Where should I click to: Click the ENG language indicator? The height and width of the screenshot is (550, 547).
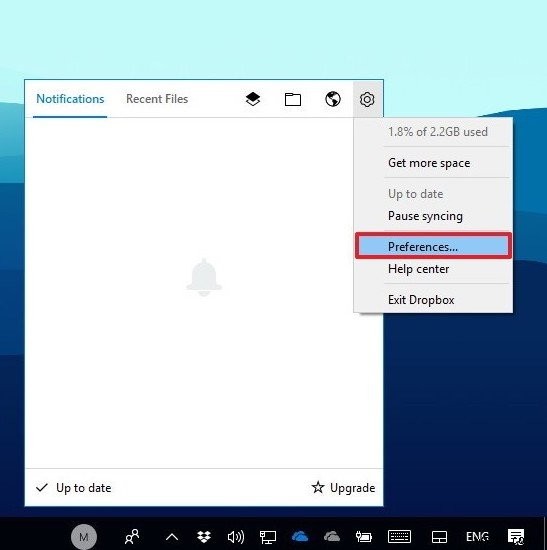pyautogui.click(x=477, y=537)
